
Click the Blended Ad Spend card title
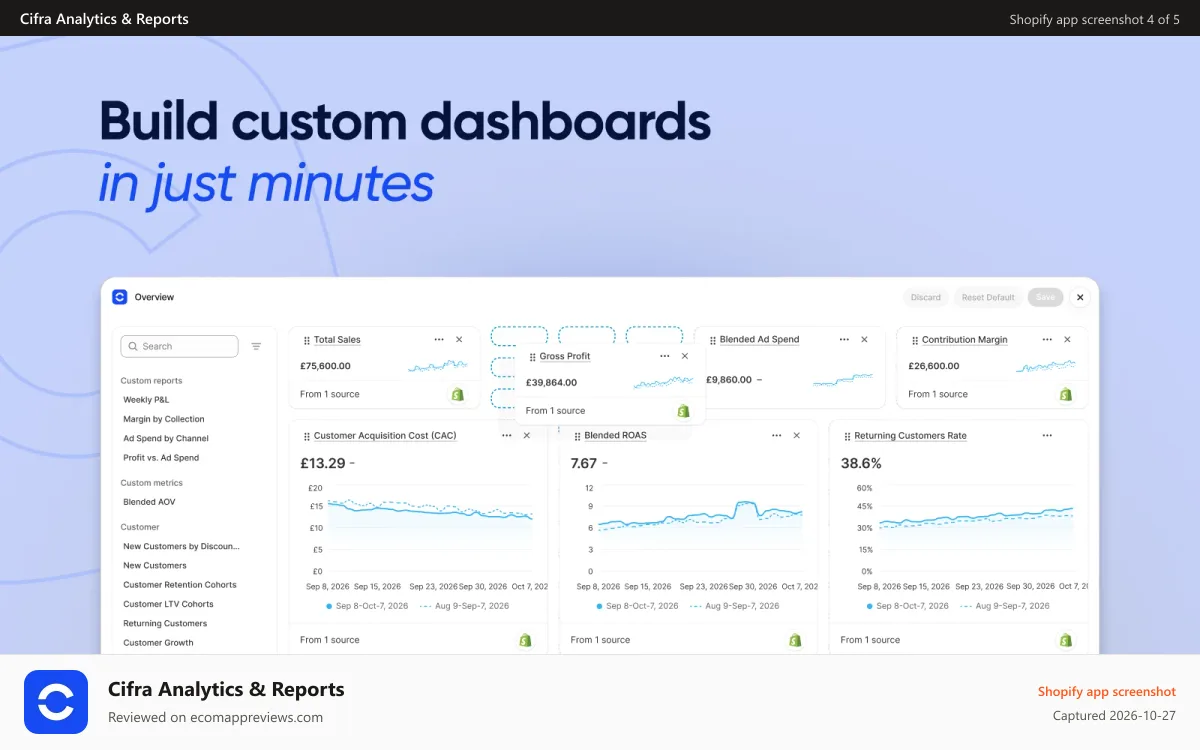(x=760, y=340)
